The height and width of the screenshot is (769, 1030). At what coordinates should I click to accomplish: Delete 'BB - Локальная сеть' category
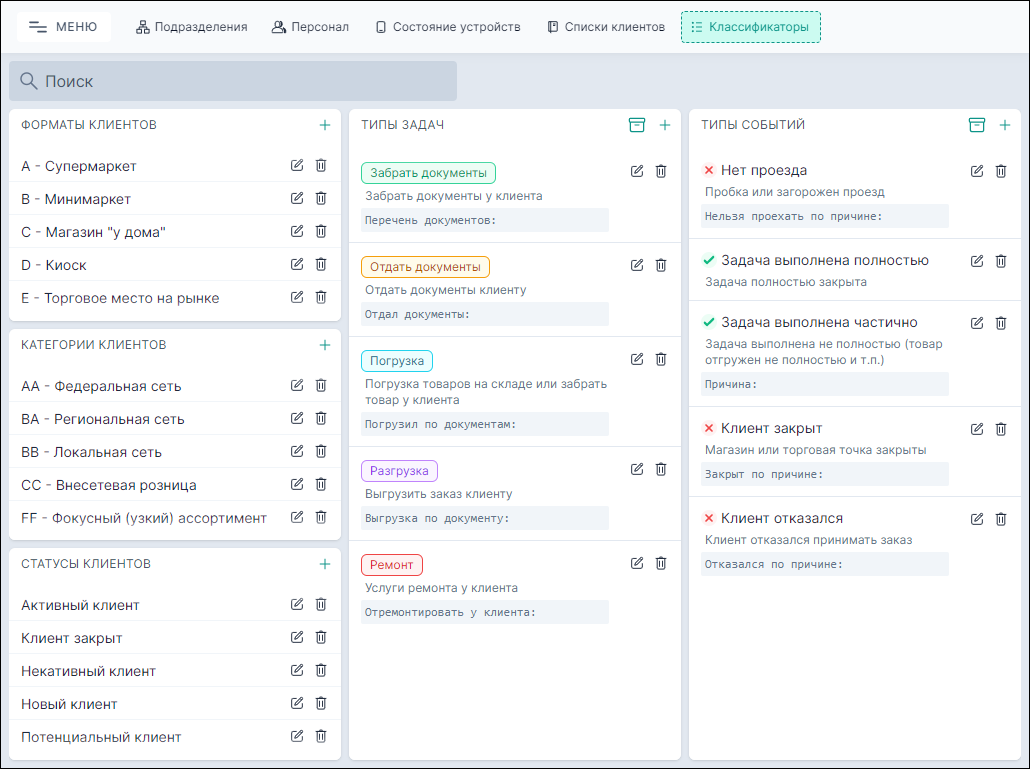tap(321, 451)
